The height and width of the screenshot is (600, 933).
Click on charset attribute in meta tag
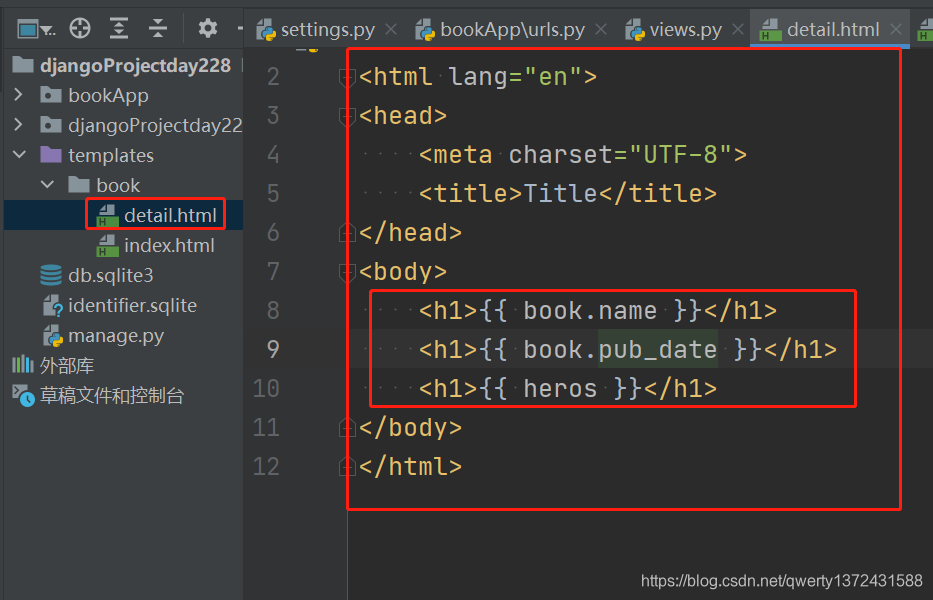(x=560, y=155)
